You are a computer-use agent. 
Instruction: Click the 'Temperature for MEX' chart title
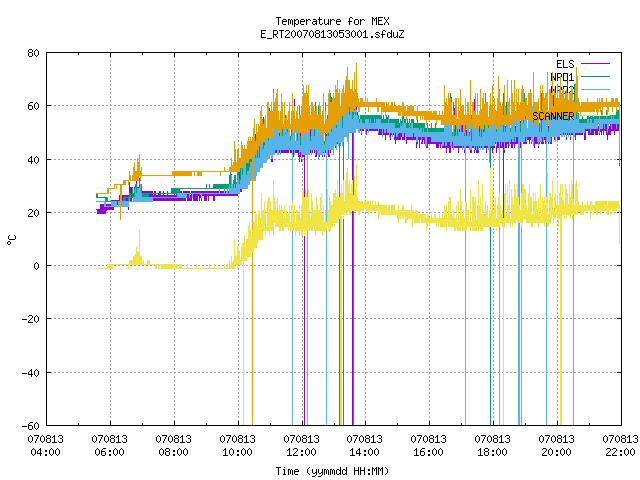(x=332, y=21)
